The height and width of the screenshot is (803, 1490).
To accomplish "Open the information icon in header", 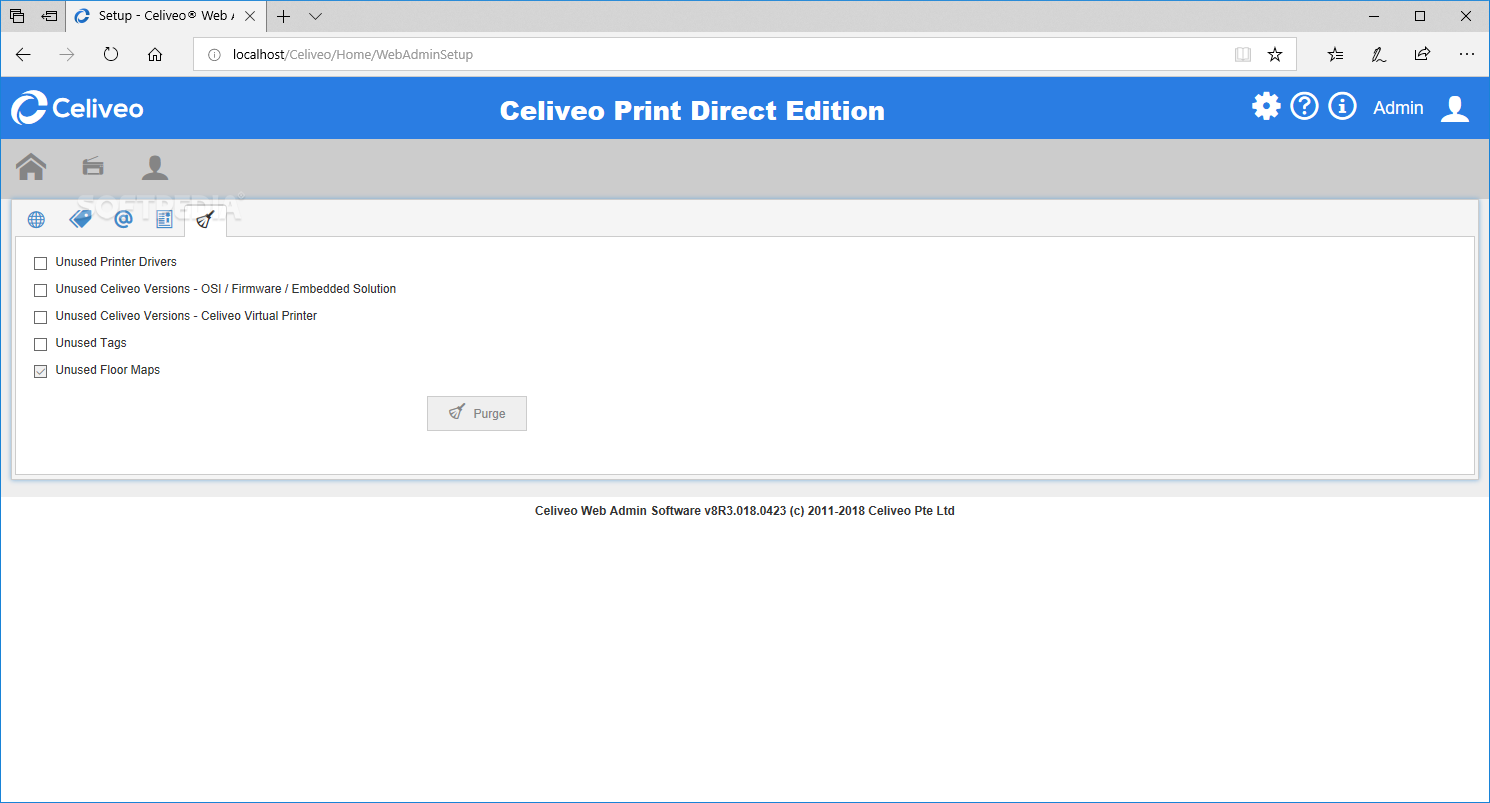I will coord(1342,106).
